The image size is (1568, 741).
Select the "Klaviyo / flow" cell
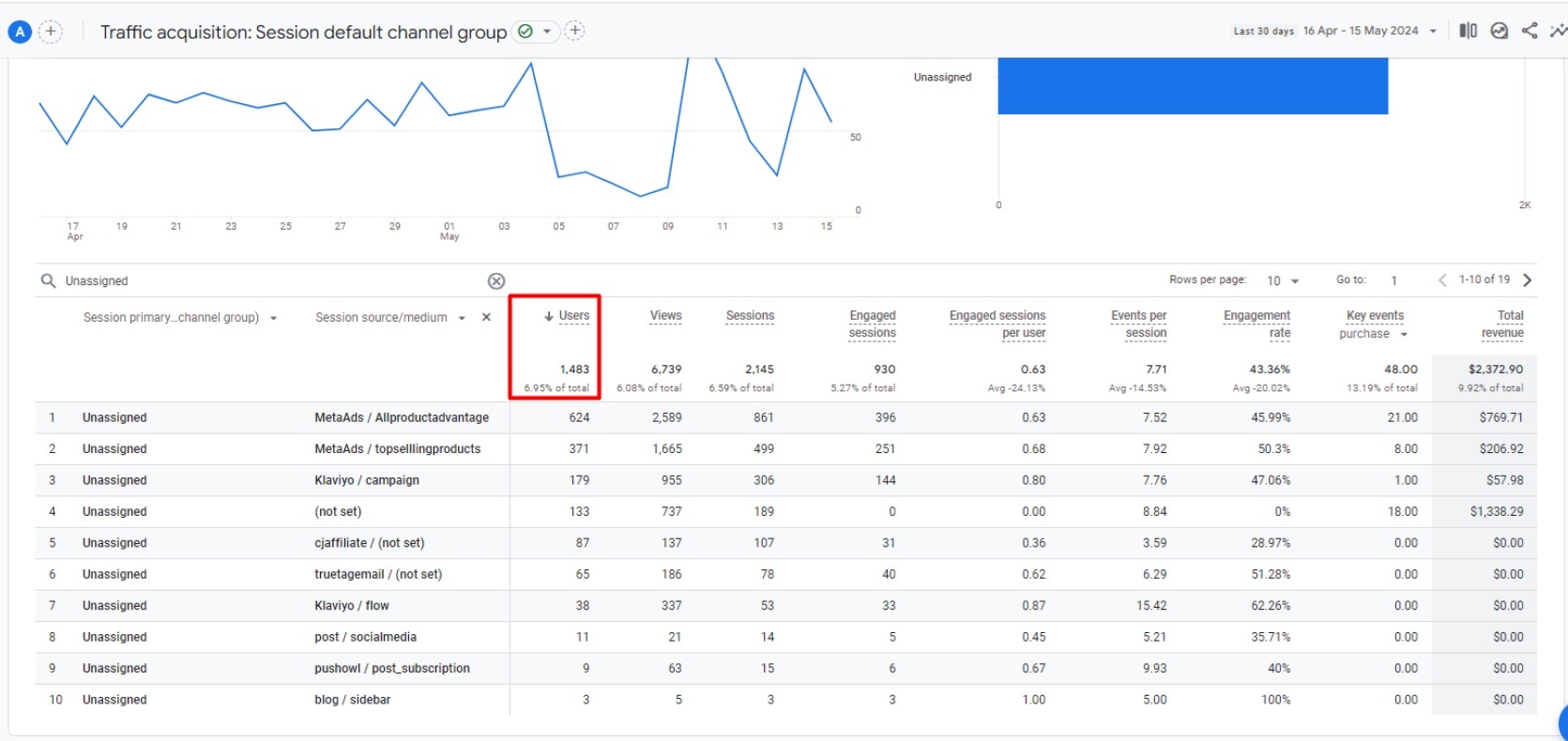[352, 606]
